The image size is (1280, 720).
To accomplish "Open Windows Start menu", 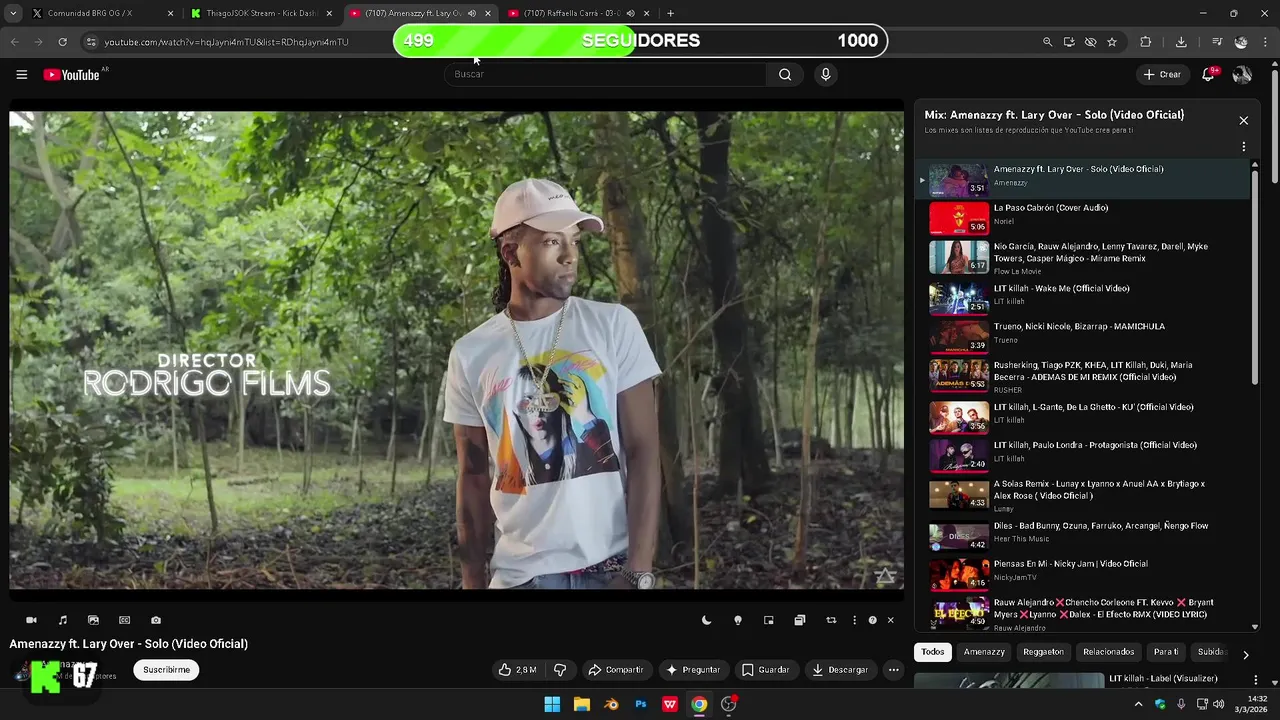I will [x=552, y=704].
